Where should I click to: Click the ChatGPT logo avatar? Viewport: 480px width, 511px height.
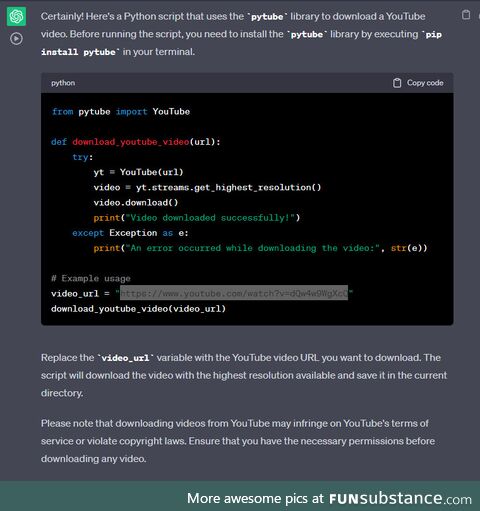(16, 17)
